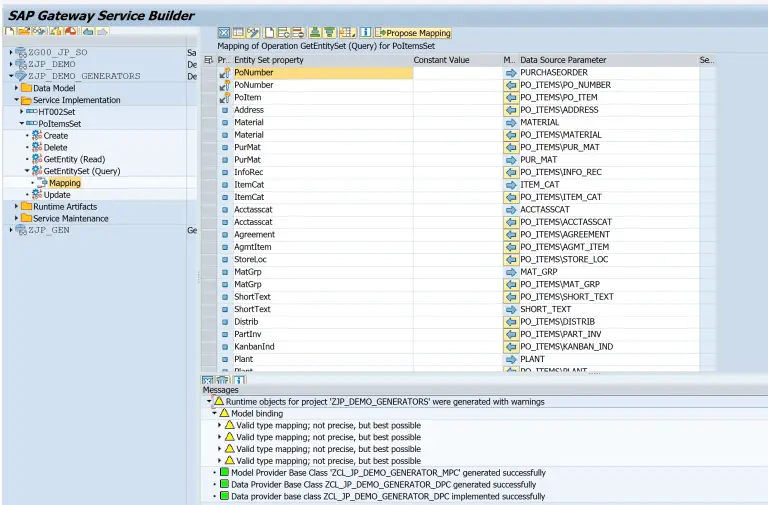Viewport: 768px width, 505px height.
Task: Click the mapping direction arrow for PO_ITEMS\MATERIAL
Action: (511, 135)
